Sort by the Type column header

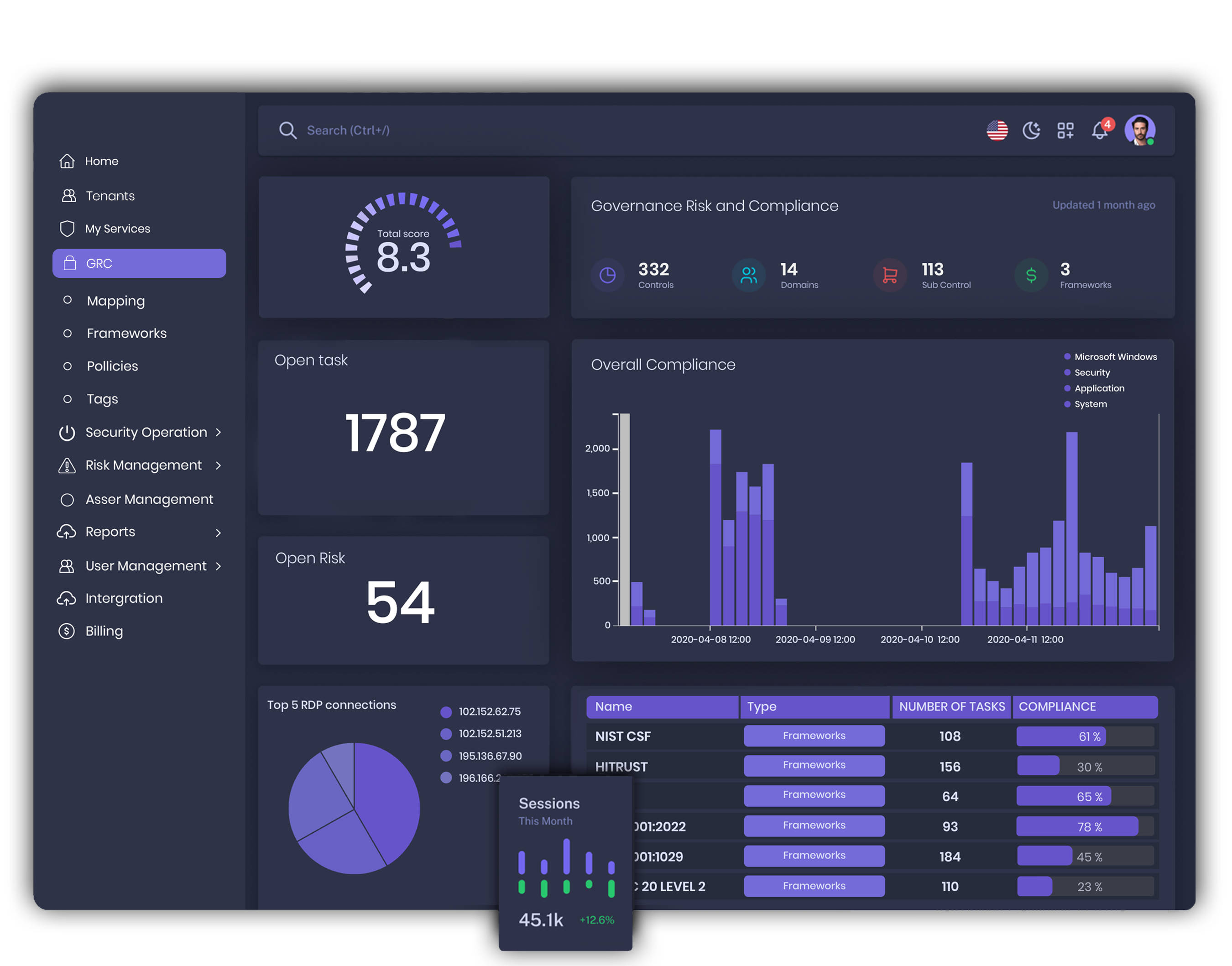click(815, 708)
